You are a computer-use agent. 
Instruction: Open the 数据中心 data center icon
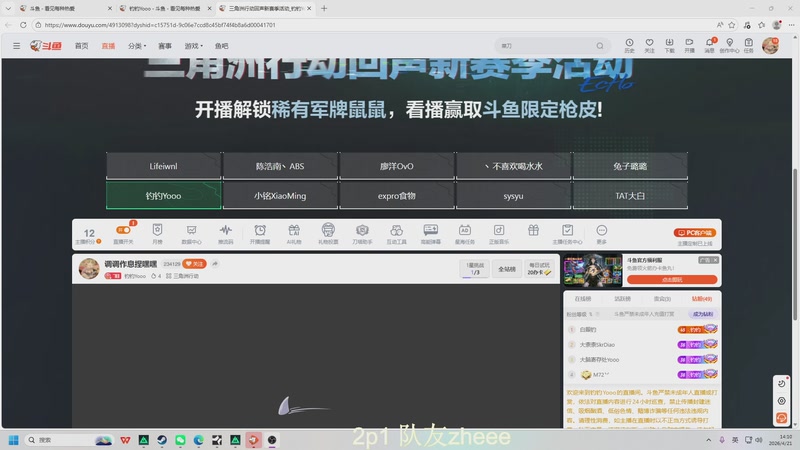pyautogui.click(x=191, y=234)
